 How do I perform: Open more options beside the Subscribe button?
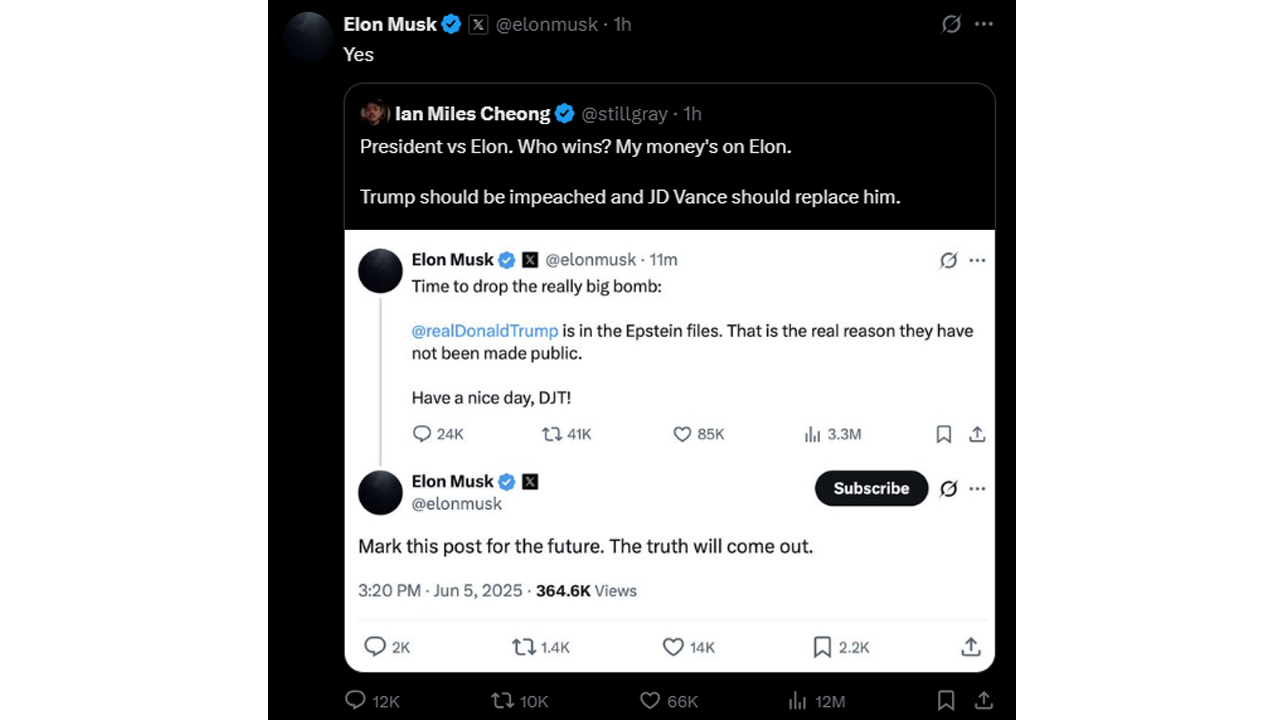coord(977,488)
